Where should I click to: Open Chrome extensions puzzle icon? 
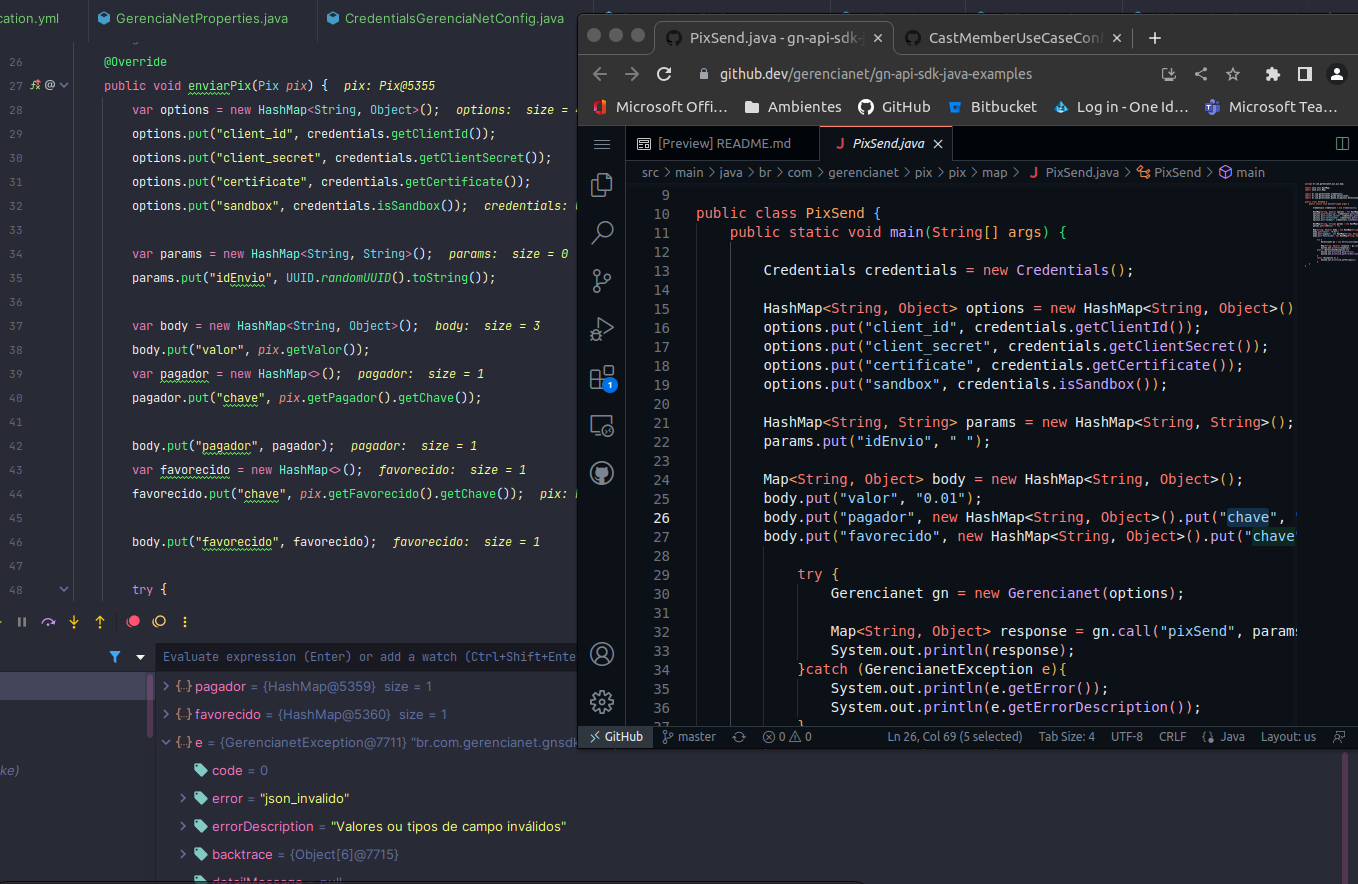[x=1273, y=74]
